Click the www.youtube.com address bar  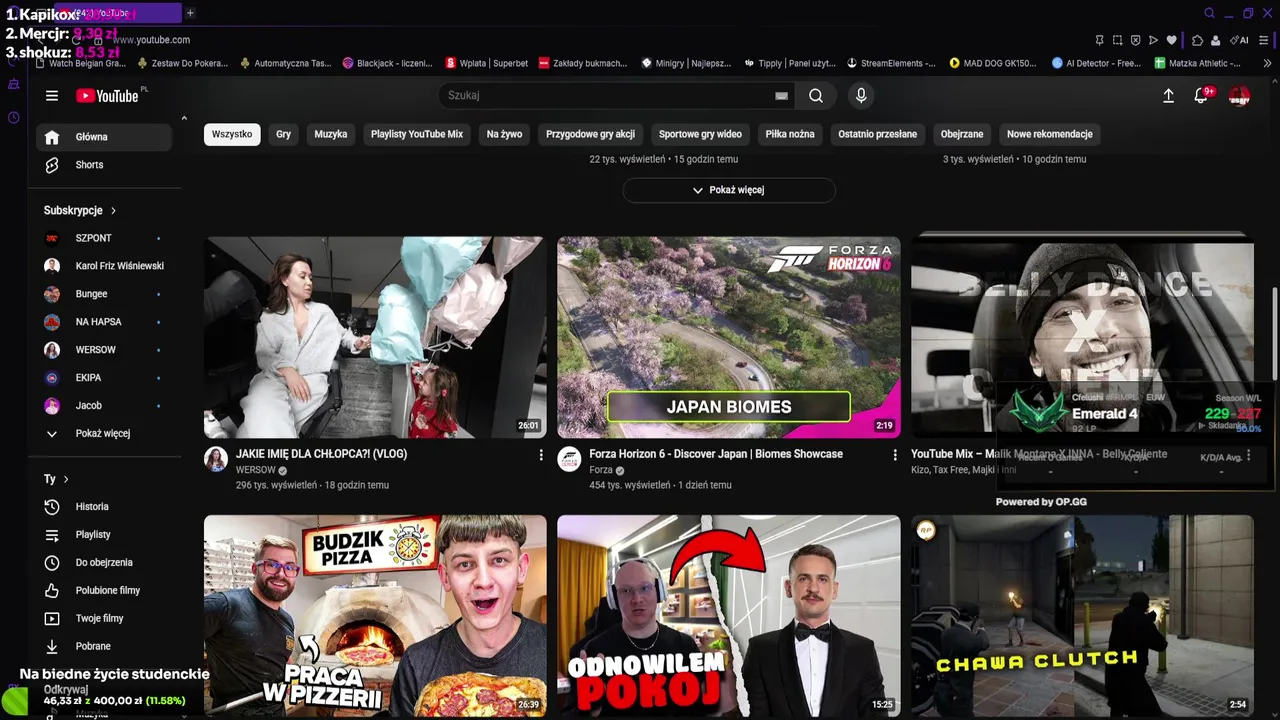tap(150, 40)
